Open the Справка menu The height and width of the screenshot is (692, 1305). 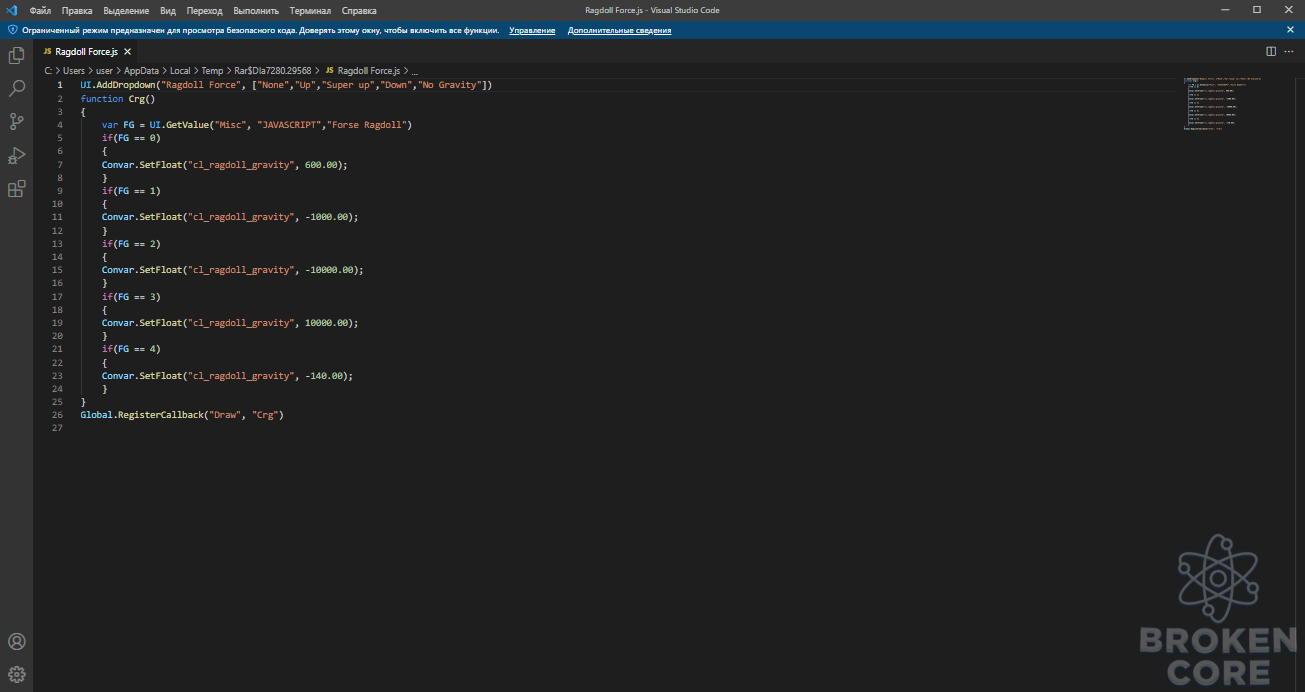click(359, 10)
